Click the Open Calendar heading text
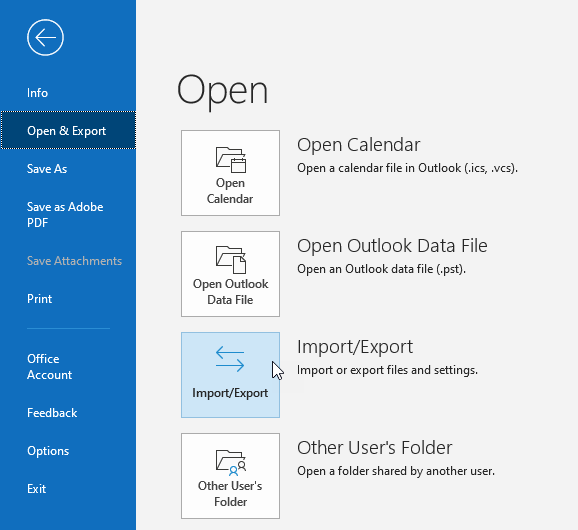Screen dimensions: 578x530 359,144
